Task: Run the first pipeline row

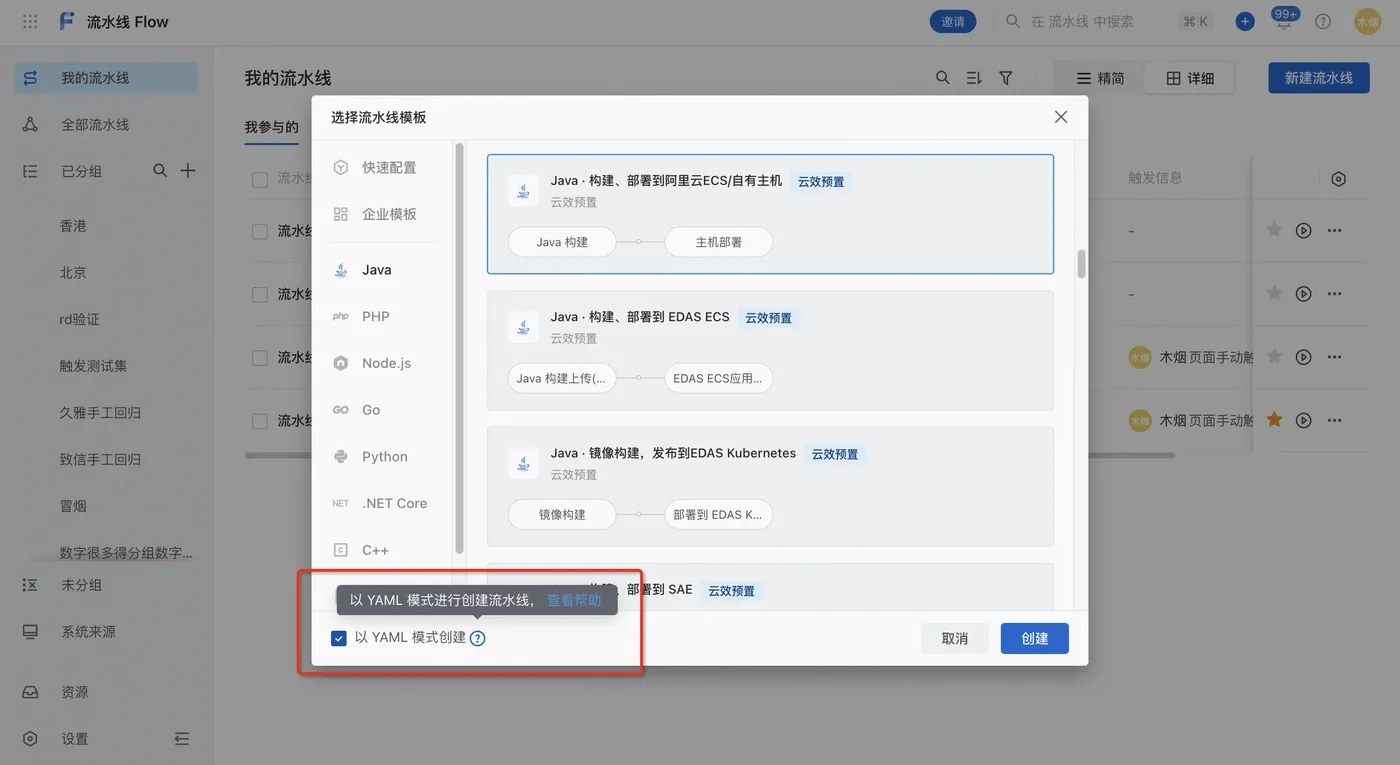Action: click(x=1303, y=230)
